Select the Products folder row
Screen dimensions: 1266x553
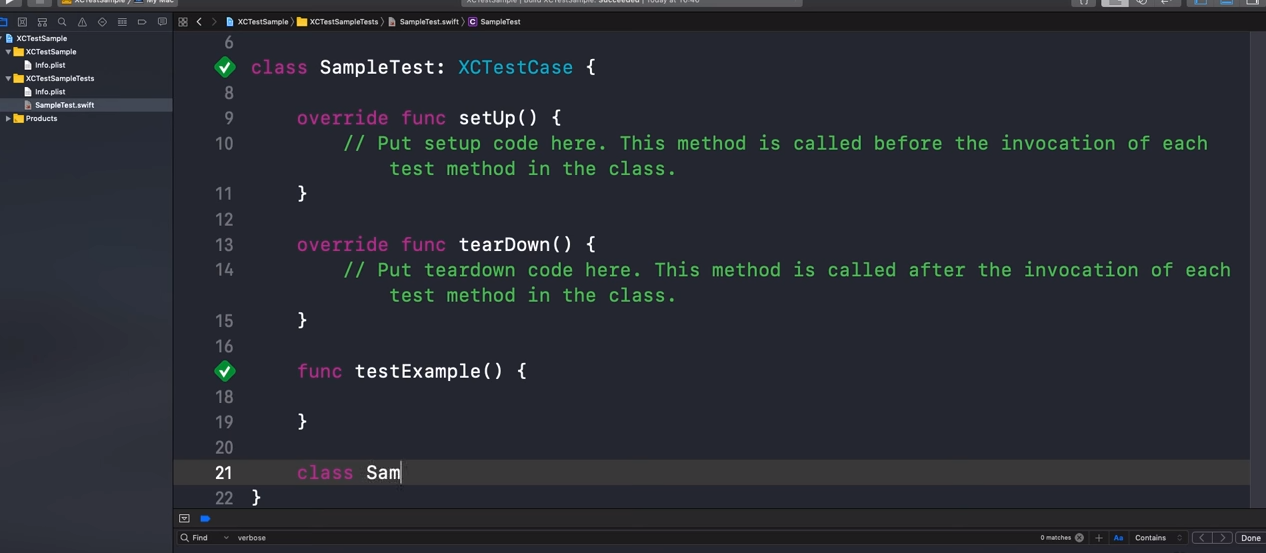(86, 118)
